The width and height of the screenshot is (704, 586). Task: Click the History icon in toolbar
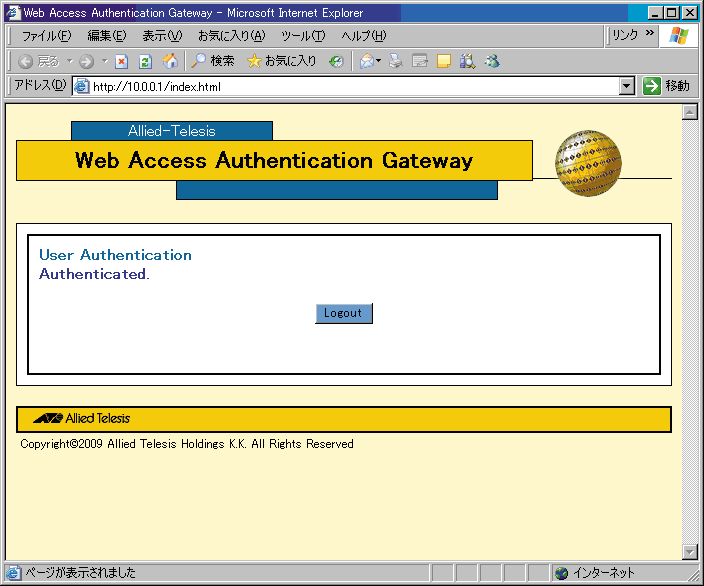pyautogui.click(x=336, y=61)
